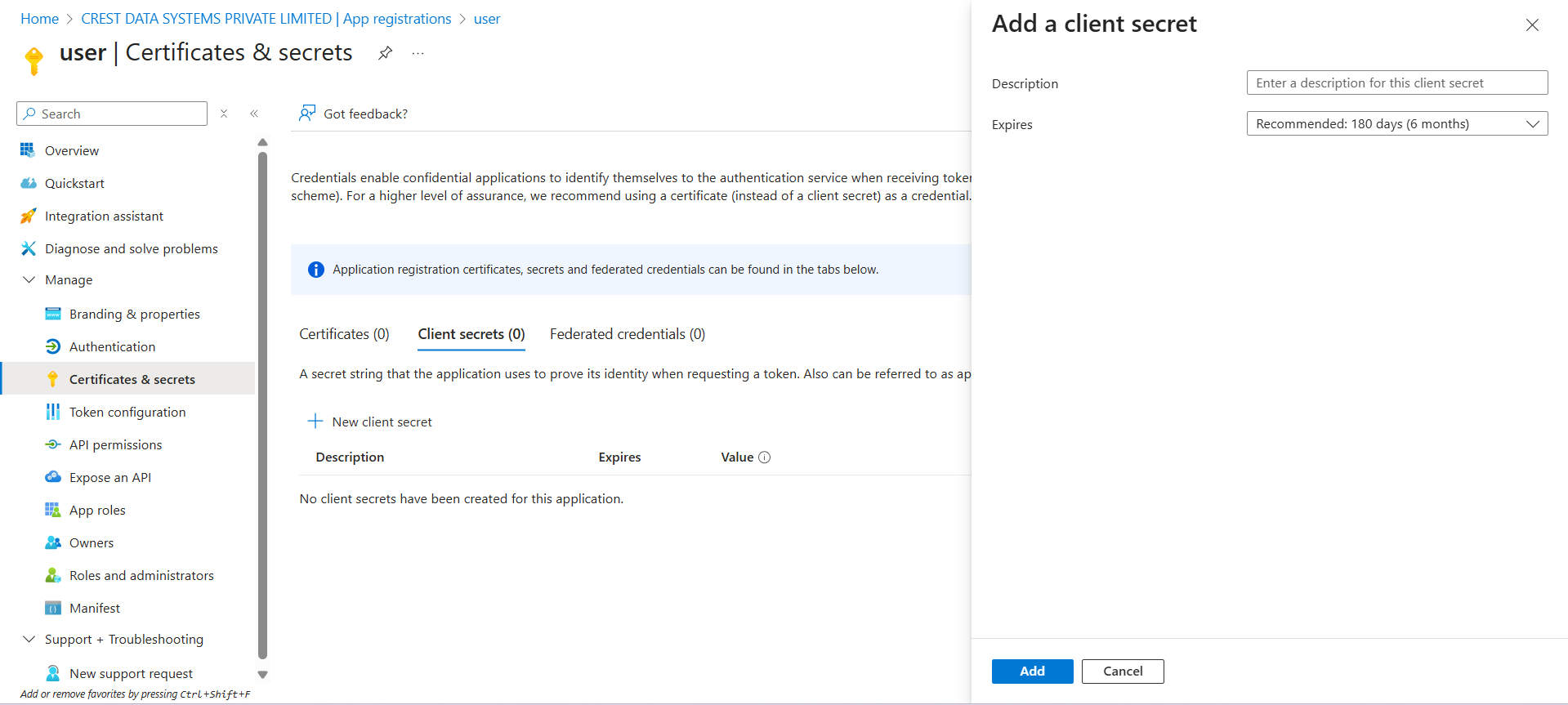
Task: Open the Federated credentials (0) tab
Action: [628, 334]
